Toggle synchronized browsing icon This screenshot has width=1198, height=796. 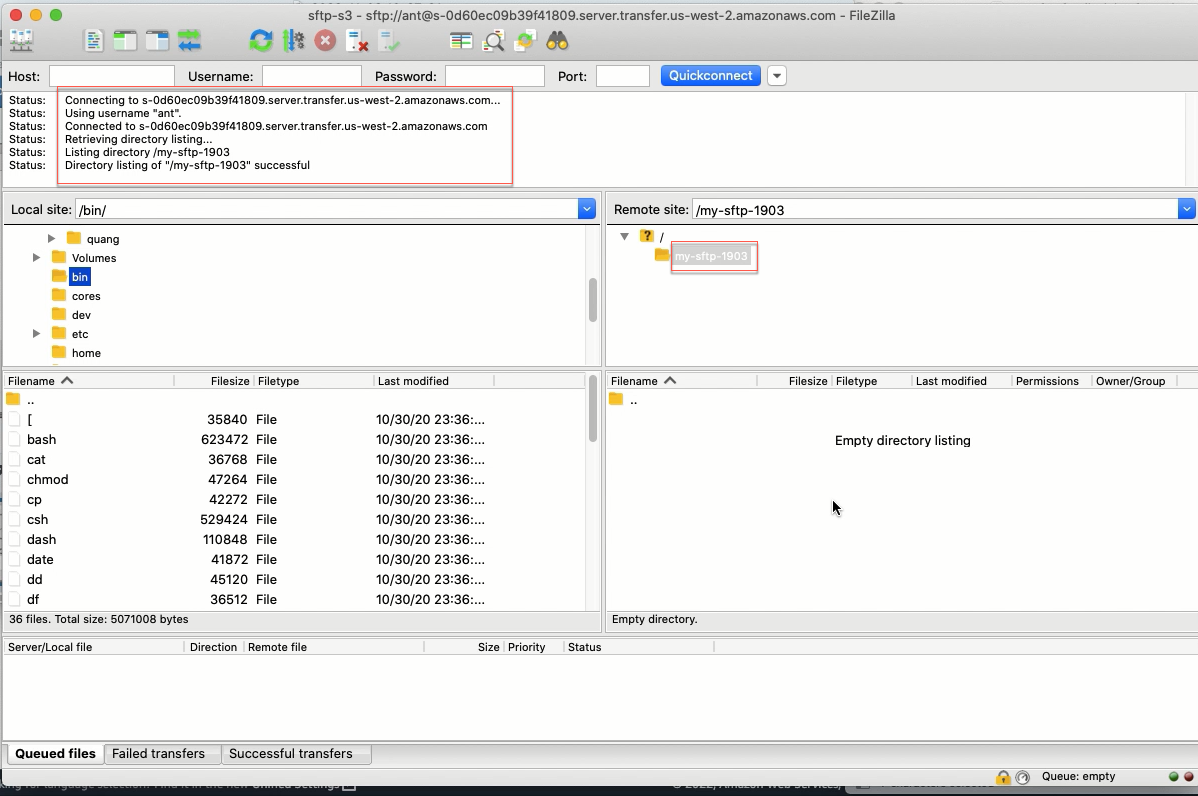click(525, 40)
